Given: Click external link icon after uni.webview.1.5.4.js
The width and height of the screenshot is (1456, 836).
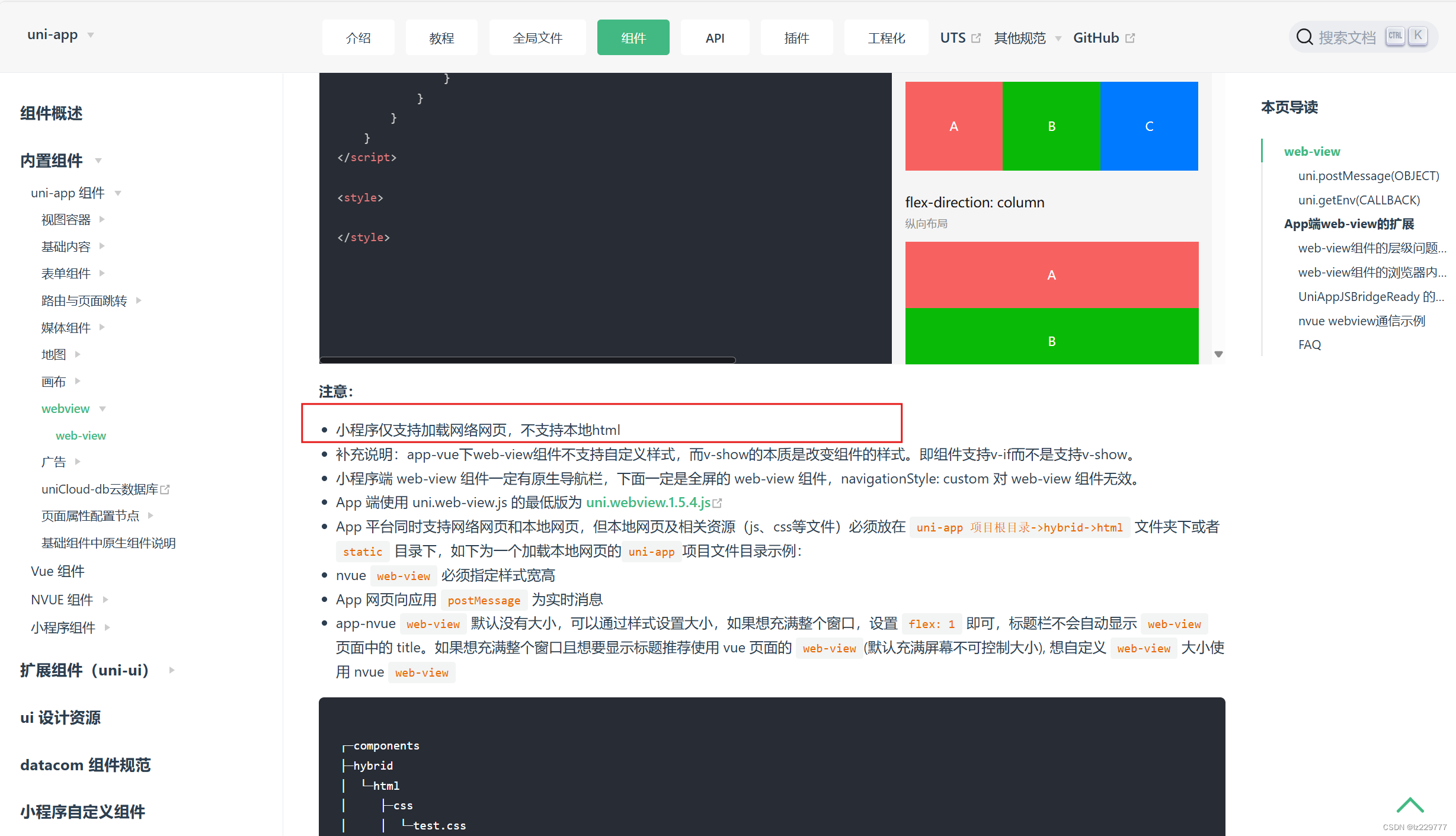Looking at the screenshot, I should (718, 503).
